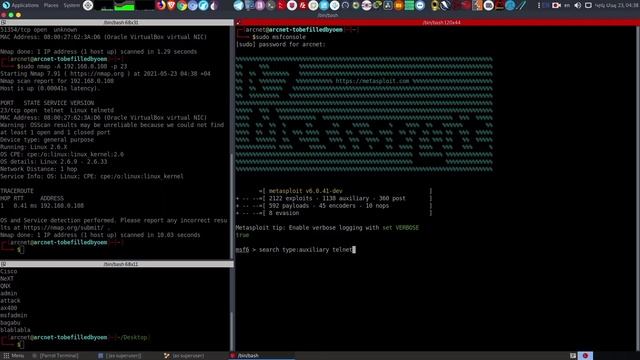
Task: Switch to Parrot Terminal taskbar entry
Action: coord(55,356)
